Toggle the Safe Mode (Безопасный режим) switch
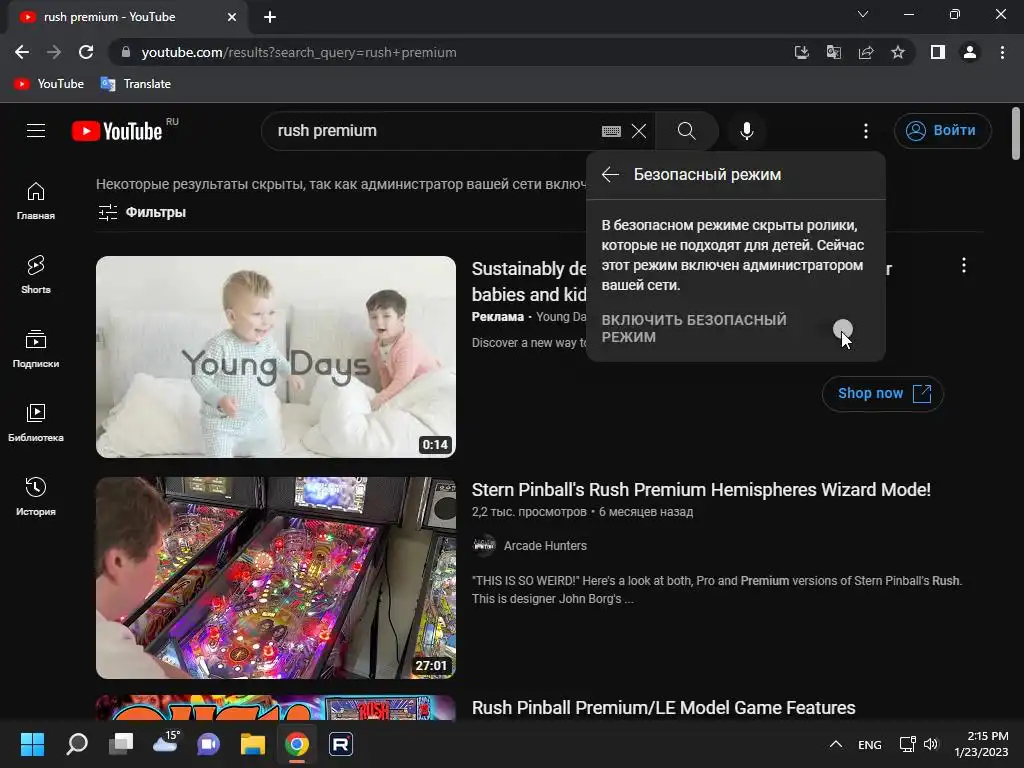The width and height of the screenshot is (1024, 768). pyautogui.click(x=842, y=329)
